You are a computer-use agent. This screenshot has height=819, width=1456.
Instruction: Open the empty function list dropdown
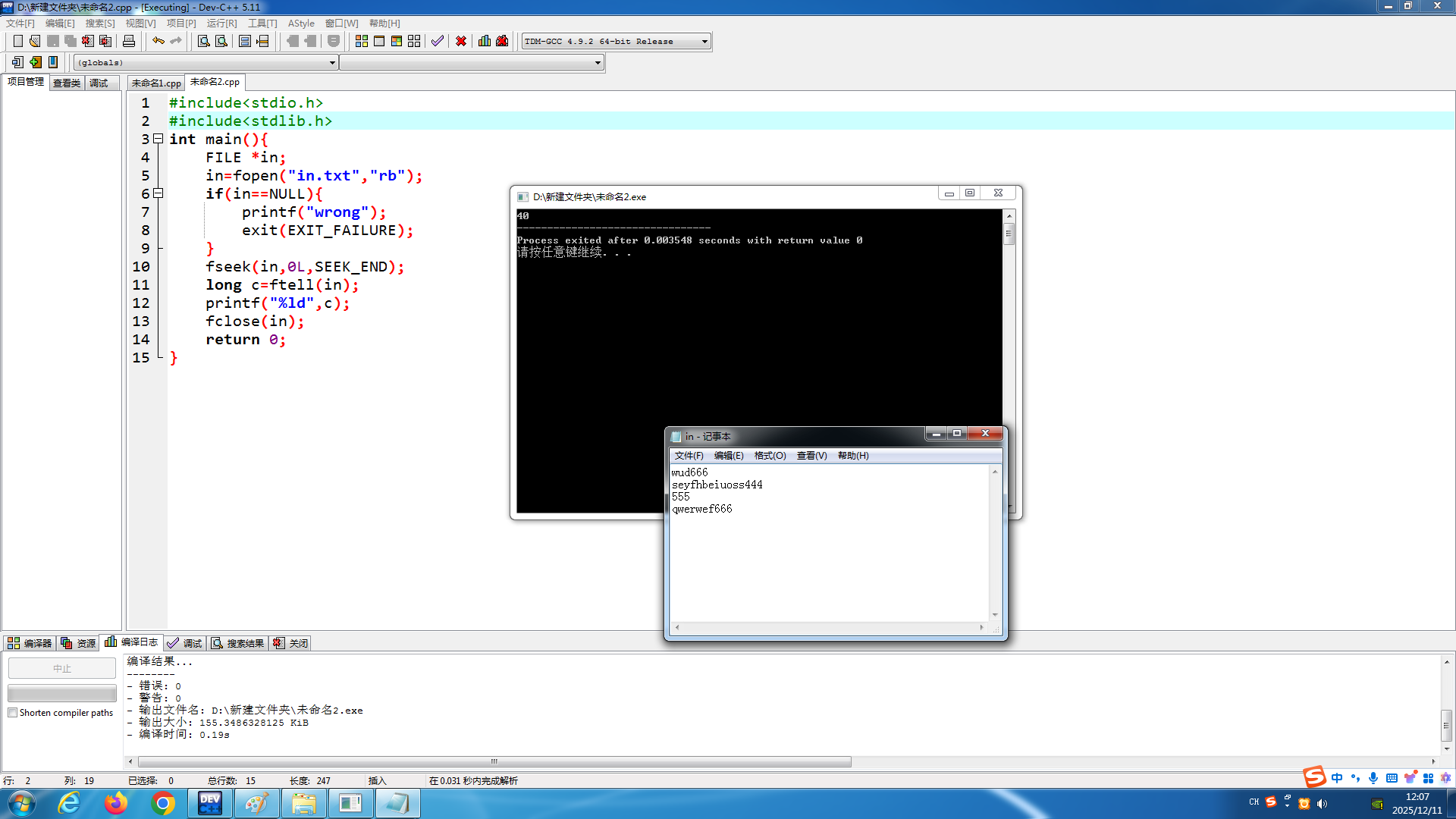tap(598, 63)
